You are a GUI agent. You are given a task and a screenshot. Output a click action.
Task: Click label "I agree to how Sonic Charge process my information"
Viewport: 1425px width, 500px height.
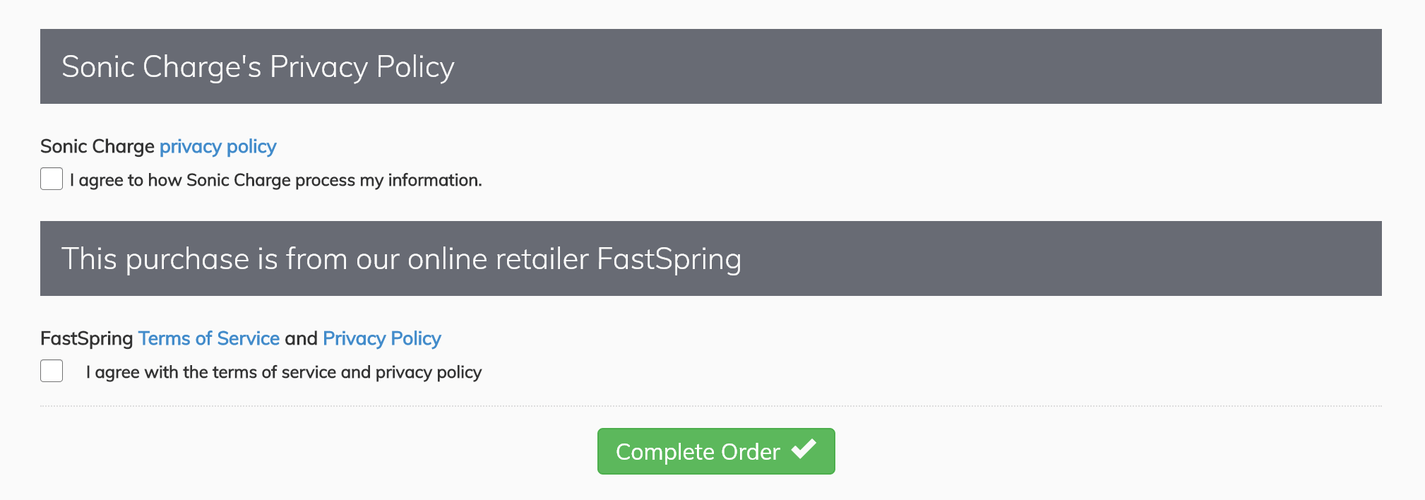(276, 181)
